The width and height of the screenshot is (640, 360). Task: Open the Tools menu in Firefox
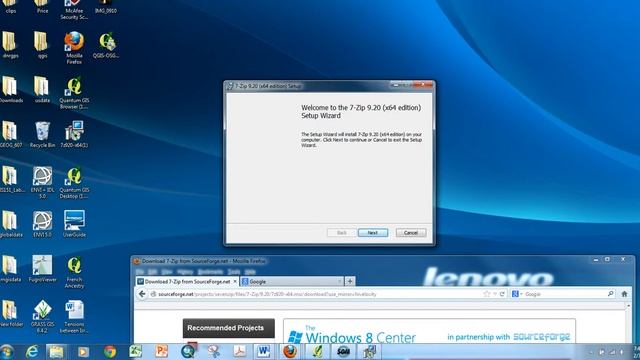click(x=234, y=272)
